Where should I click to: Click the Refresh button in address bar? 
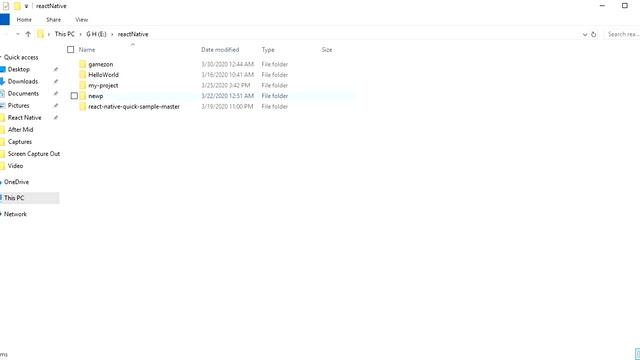click(593, 34)
